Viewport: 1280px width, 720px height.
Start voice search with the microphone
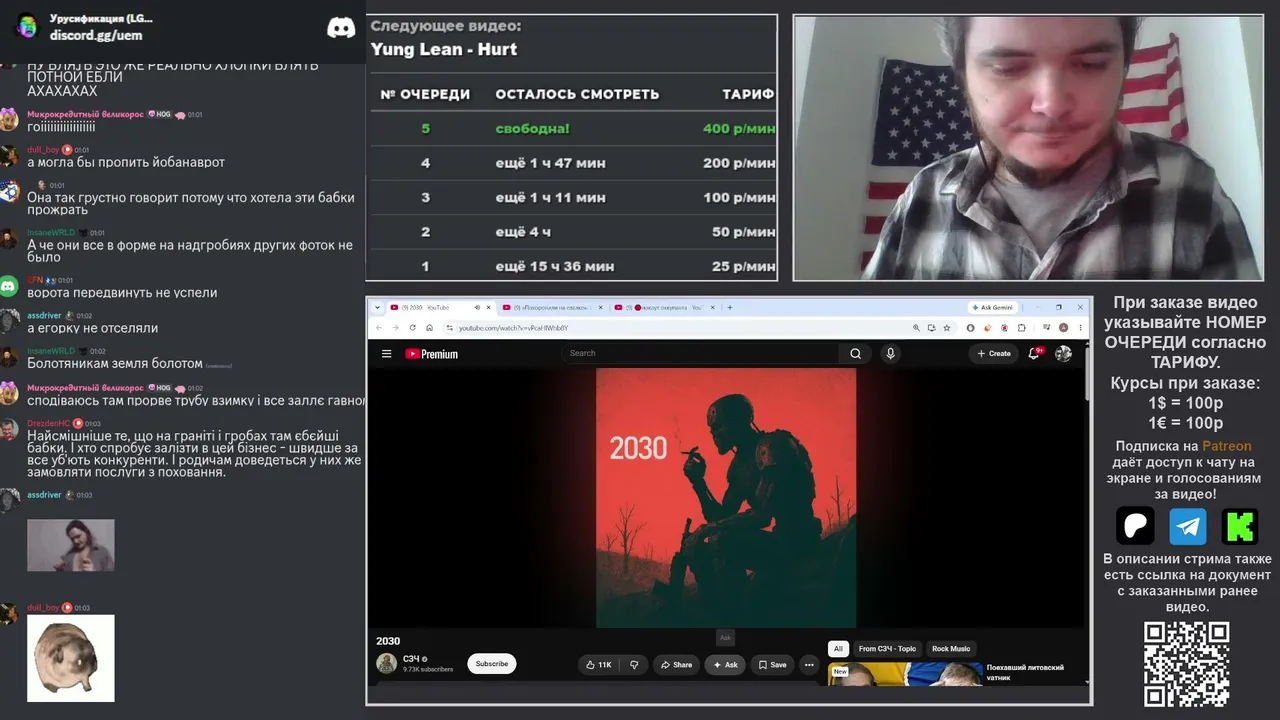(x=890, y=354)
